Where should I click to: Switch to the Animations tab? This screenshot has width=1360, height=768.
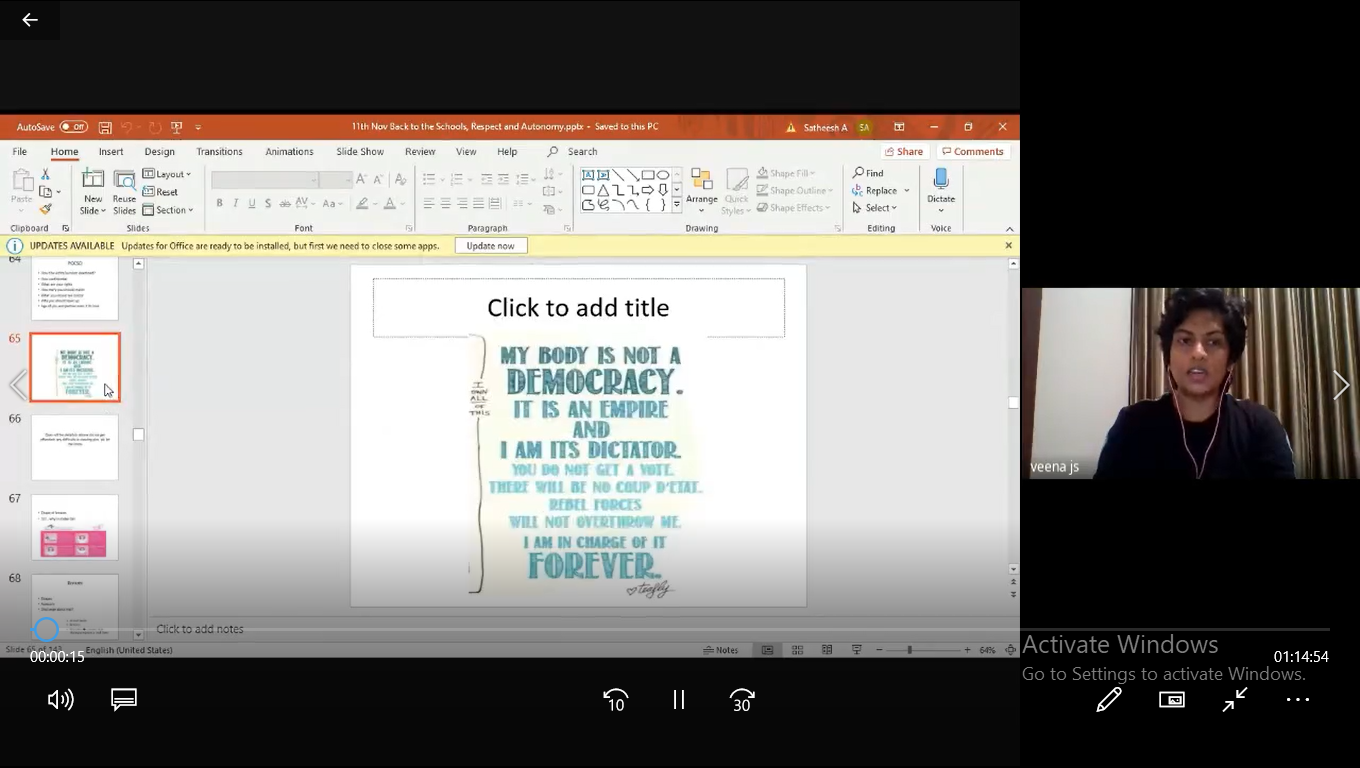(289, 152)
